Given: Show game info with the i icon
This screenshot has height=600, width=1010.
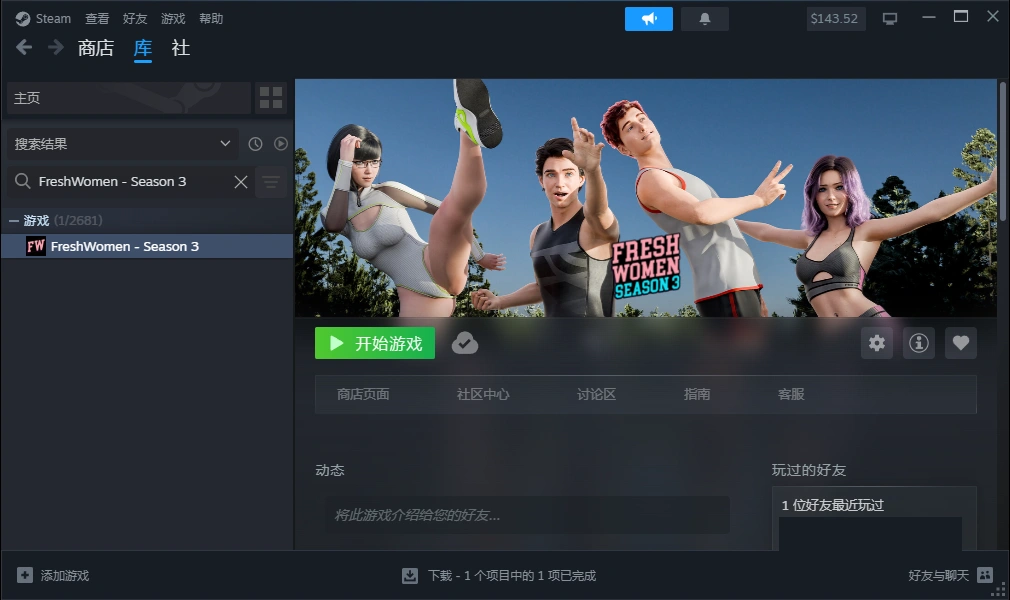Looking at the screenshot, I should point(919,343).
